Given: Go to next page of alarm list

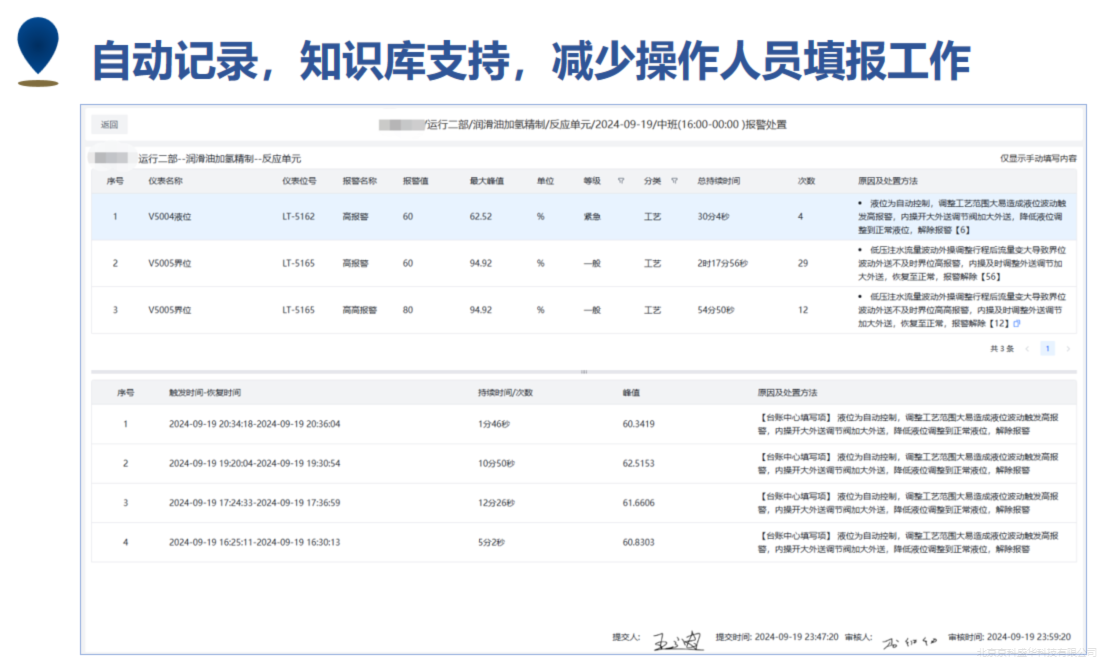Looking at the screenshot, I should click(x=1068, y=349).
